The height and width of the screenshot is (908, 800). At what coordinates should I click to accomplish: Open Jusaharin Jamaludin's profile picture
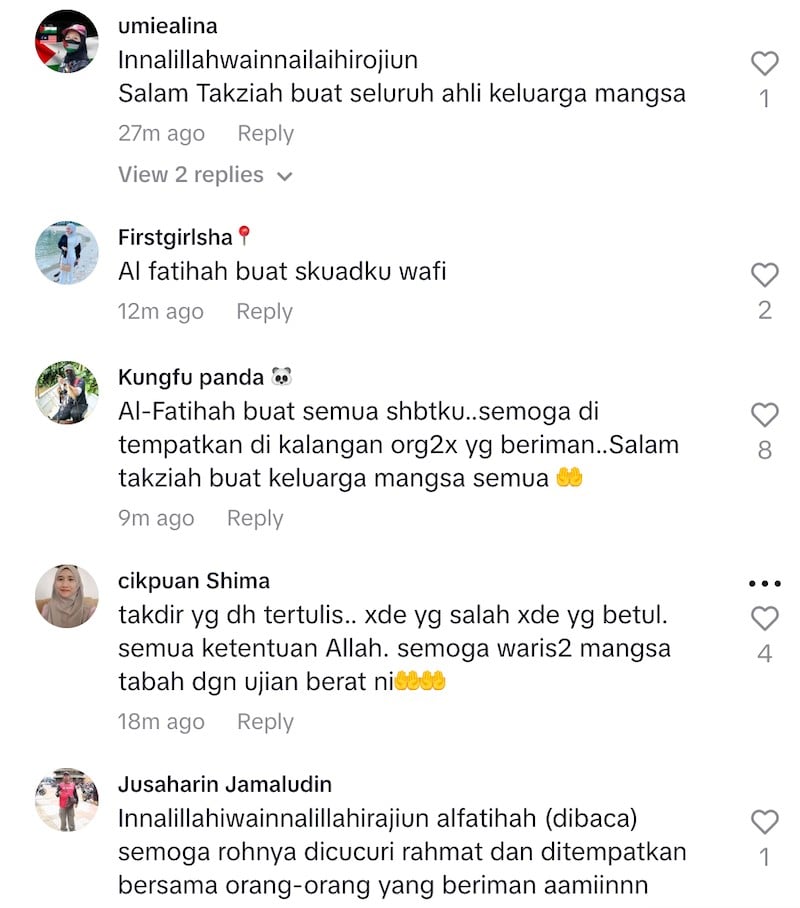click(x=67, y=800)
